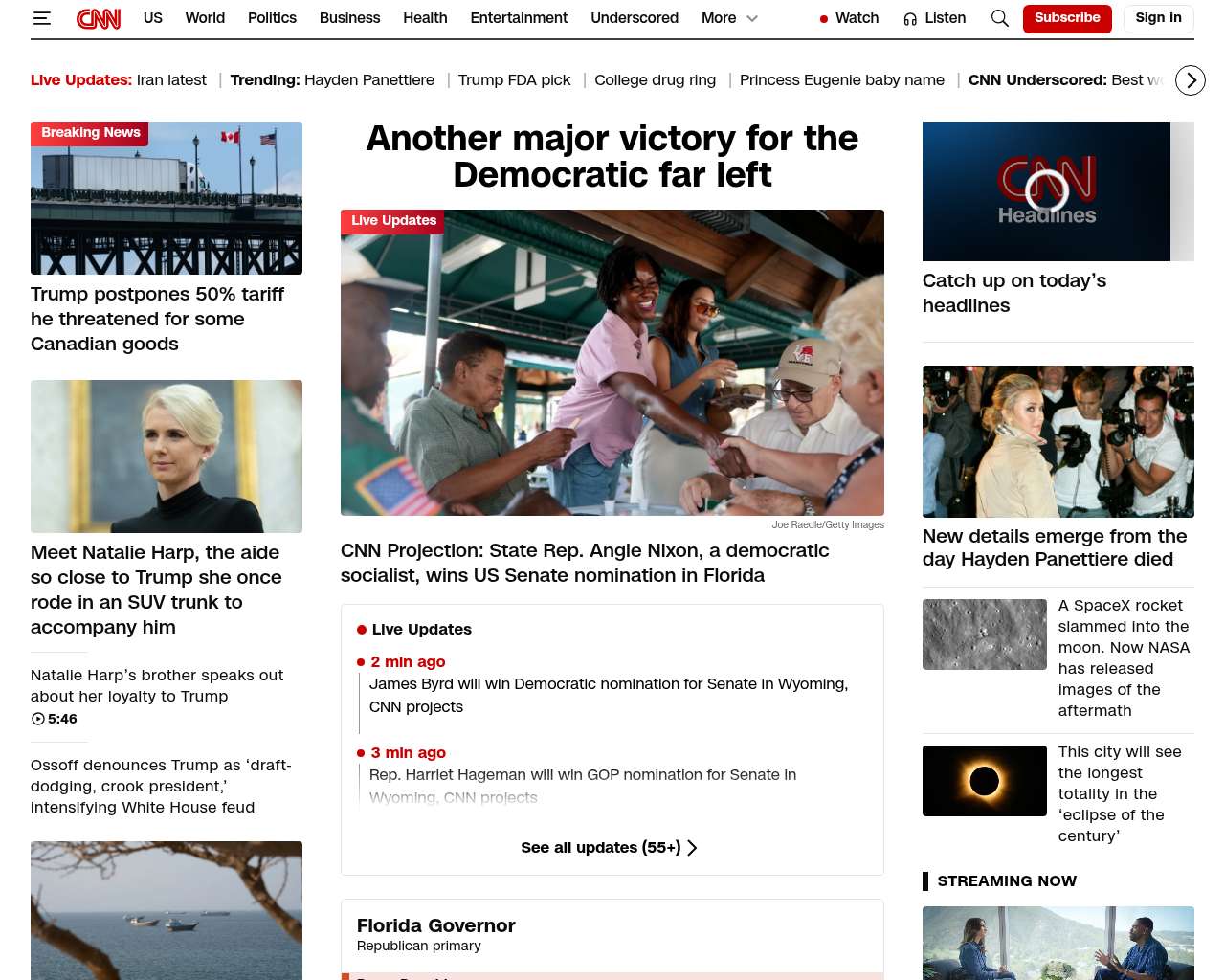Open James Byrd Wyoming projection update
The width and height of the screenshot is (1225, 980).
tap(609, 695)
